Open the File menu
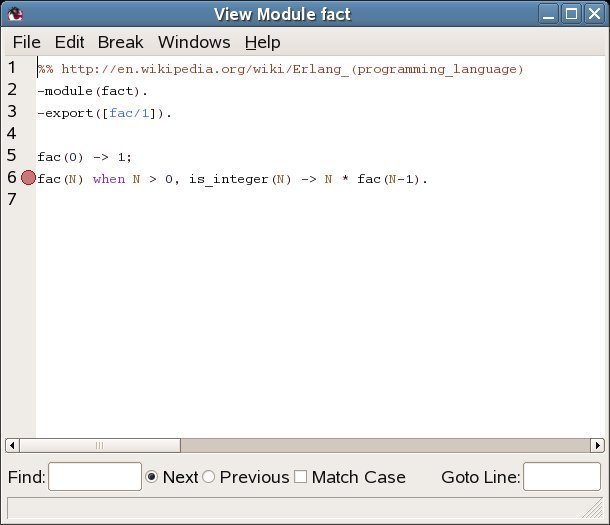This screenshot has height=525, width=610. tap(26, 42)
